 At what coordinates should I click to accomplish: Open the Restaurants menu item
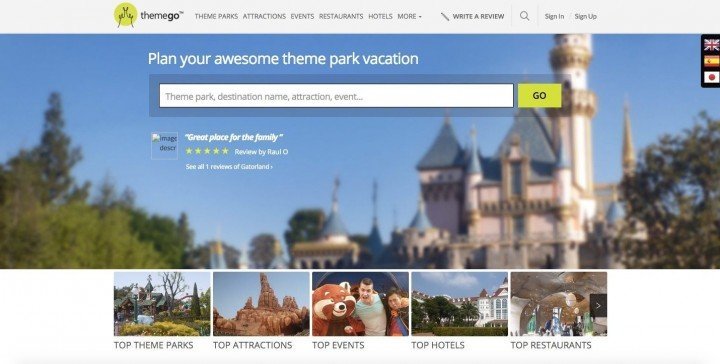click(x=341, y=17)
